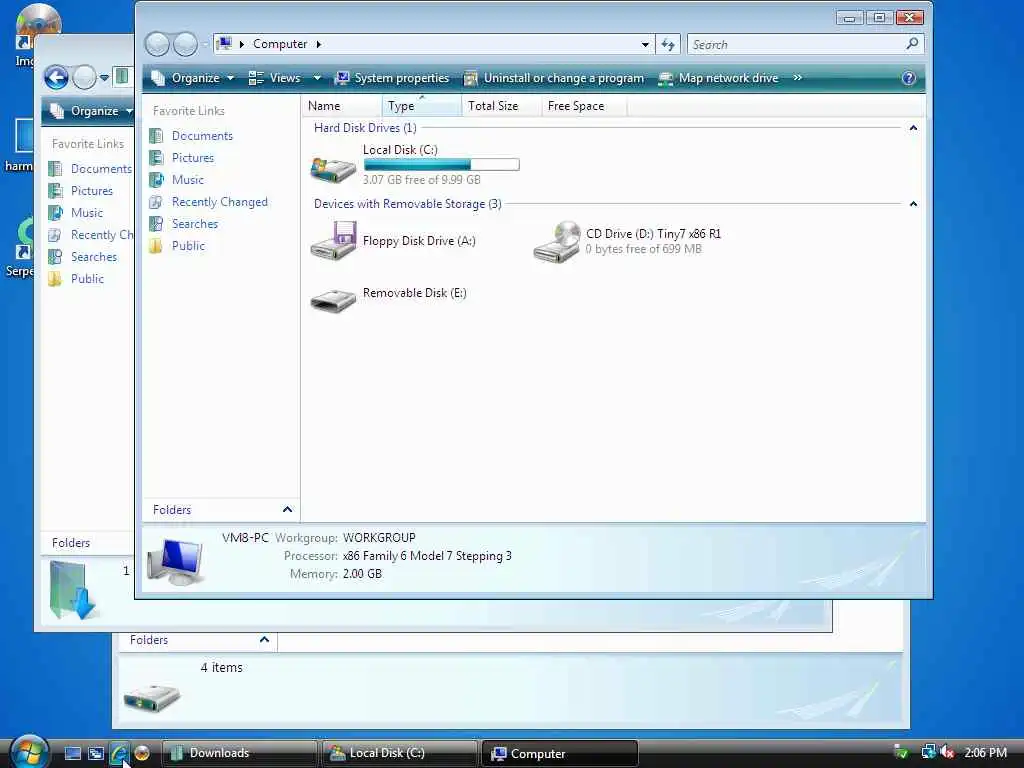Select the Removable Disk (E:) icon

pos(332,300)
